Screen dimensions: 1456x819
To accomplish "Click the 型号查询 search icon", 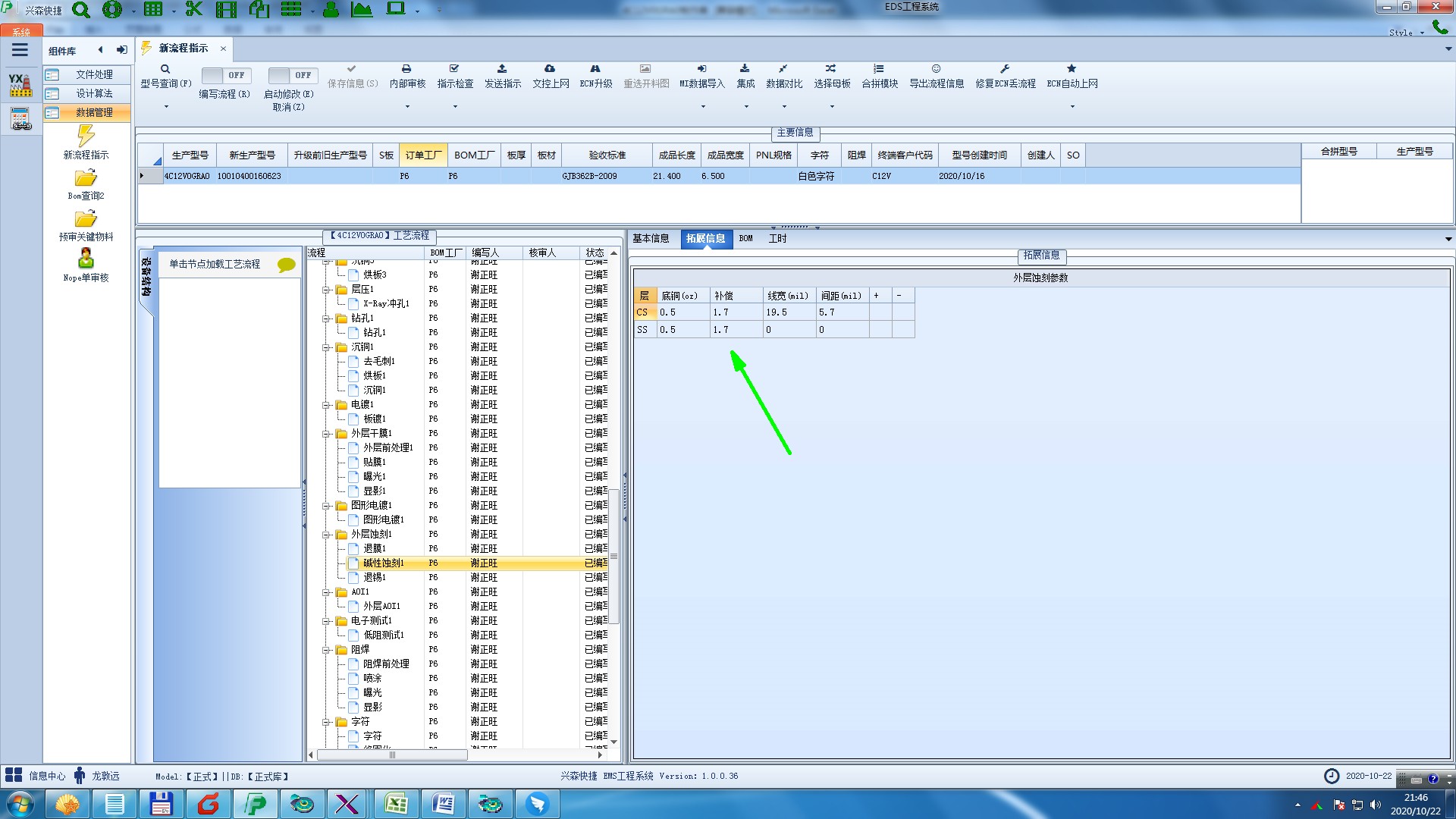I will [165, 69].
